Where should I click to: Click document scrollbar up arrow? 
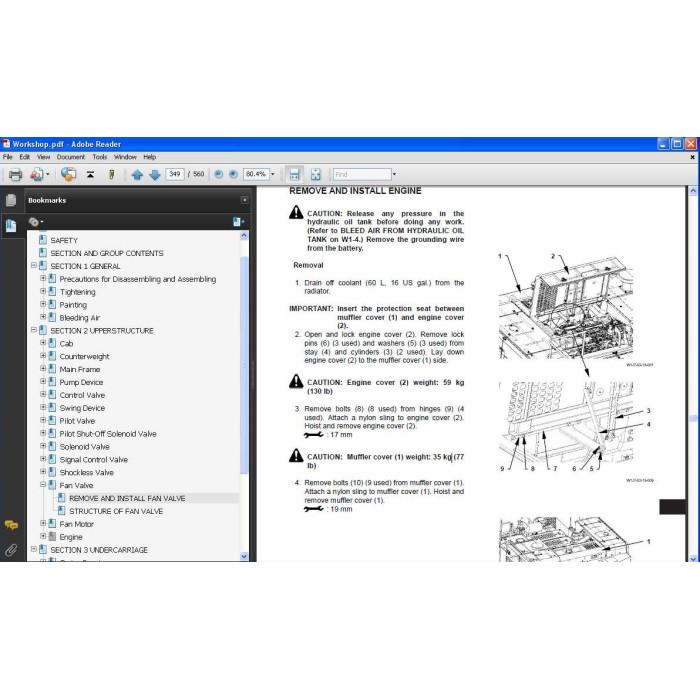coord(693,191)
